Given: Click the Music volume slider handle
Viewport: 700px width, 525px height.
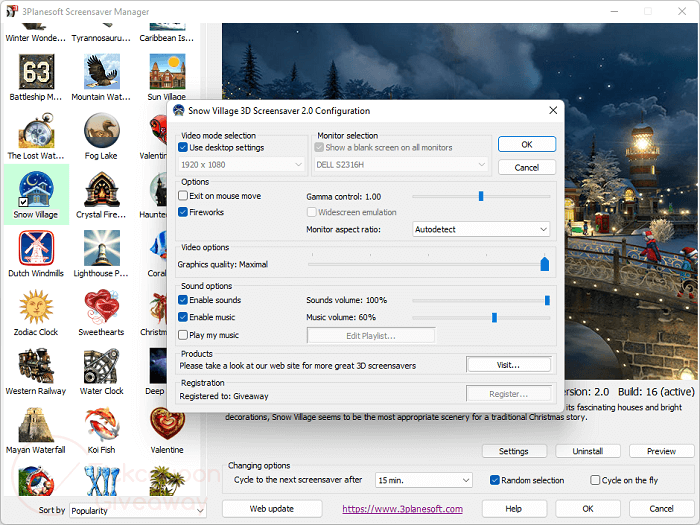Looking at the screenshot, I should point(494,317).
